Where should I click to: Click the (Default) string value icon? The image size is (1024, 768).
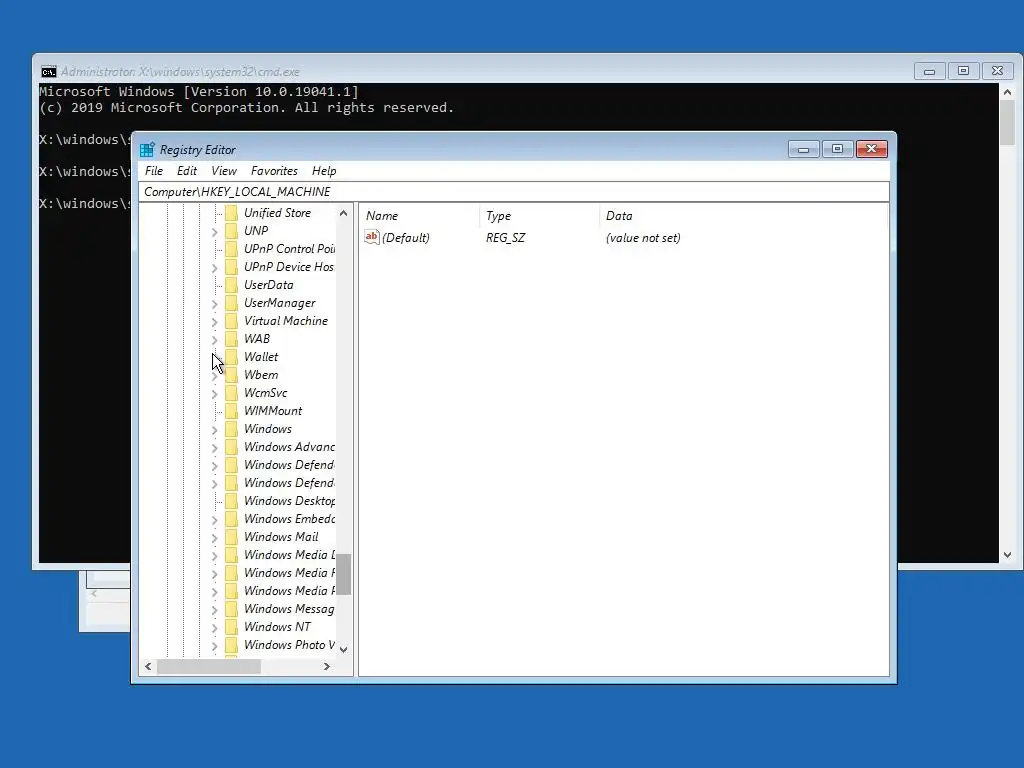click(x=372, y=237)
